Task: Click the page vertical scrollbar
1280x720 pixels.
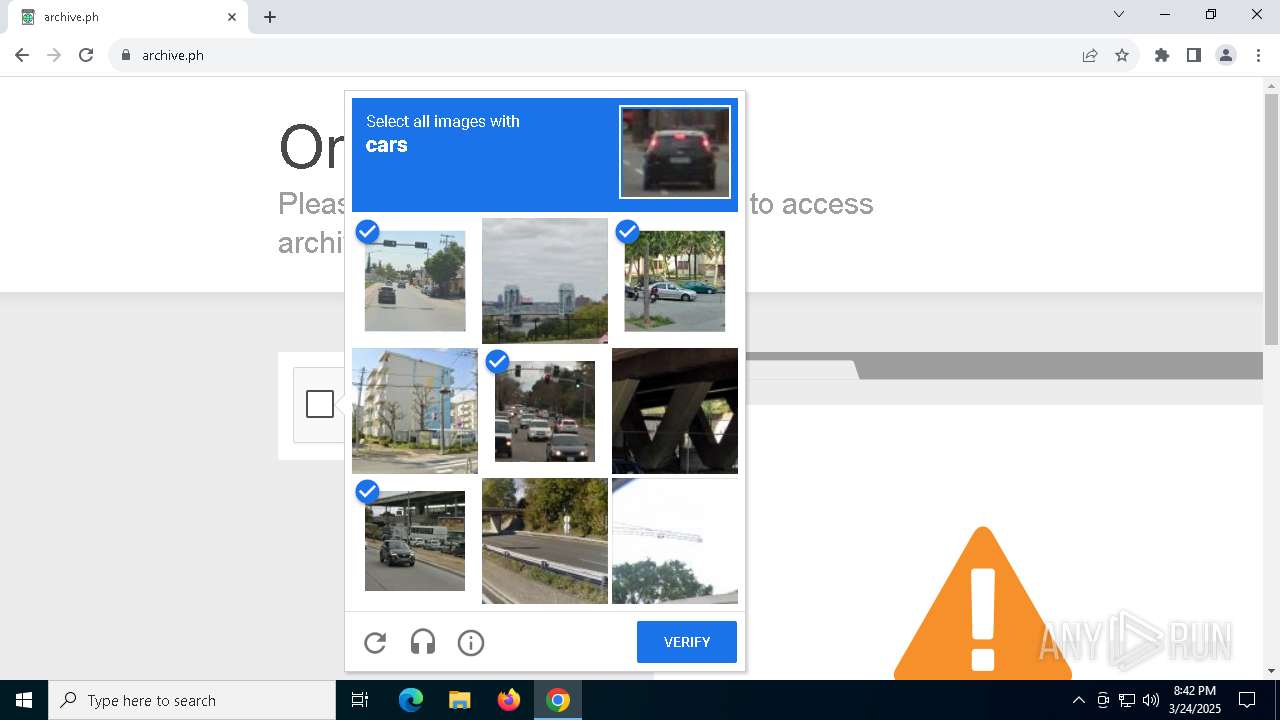Action: point(1271,220)
